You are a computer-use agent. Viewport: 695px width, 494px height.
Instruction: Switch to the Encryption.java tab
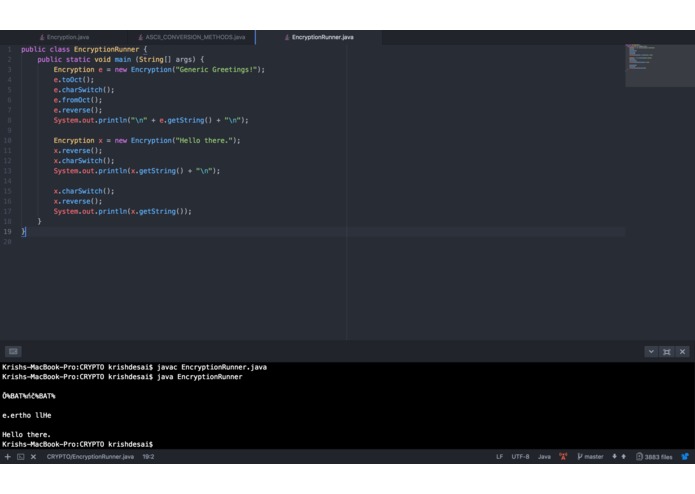(x=64, y=37)
